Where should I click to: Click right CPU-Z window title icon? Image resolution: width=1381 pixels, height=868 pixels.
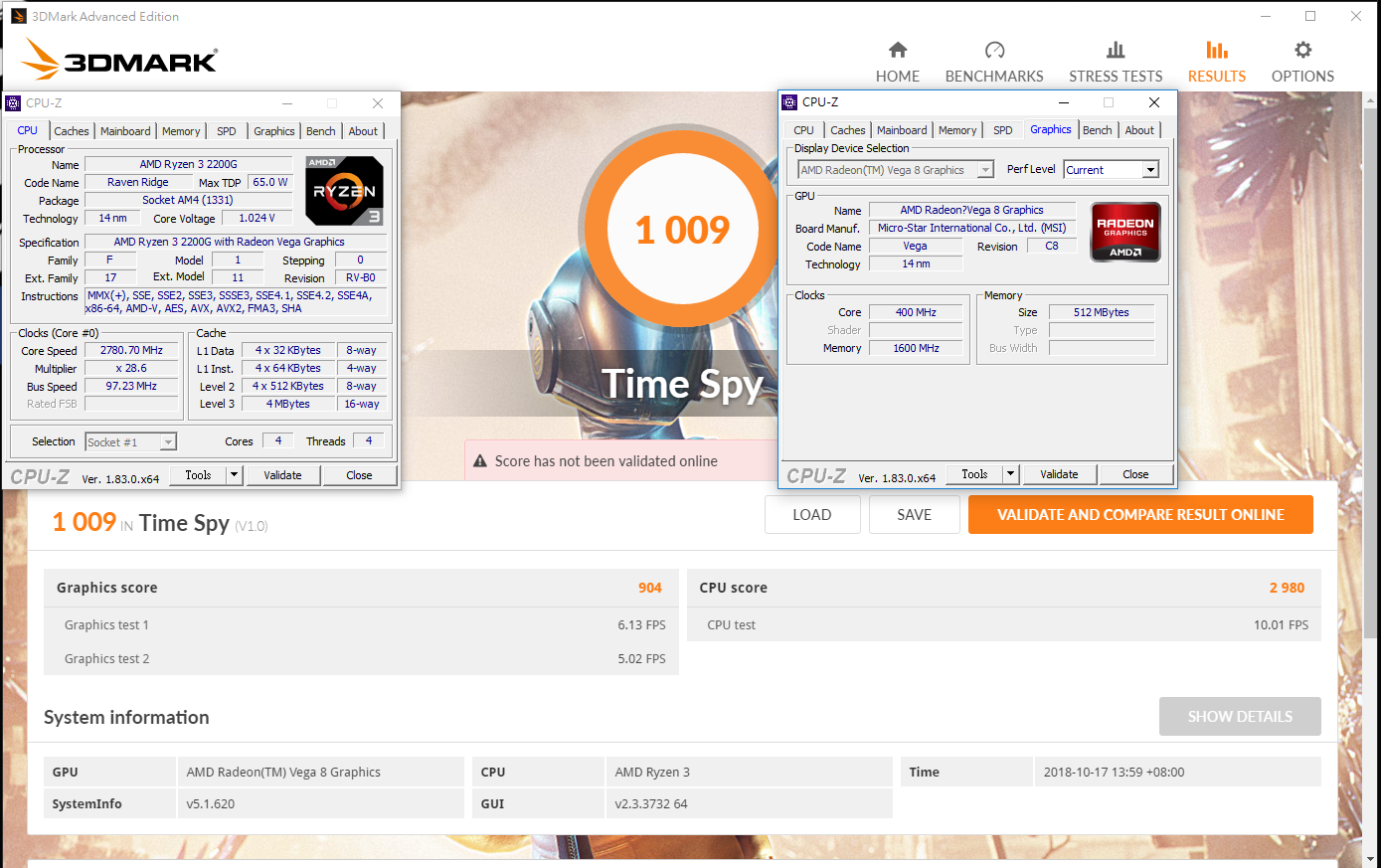pos(789,102)
